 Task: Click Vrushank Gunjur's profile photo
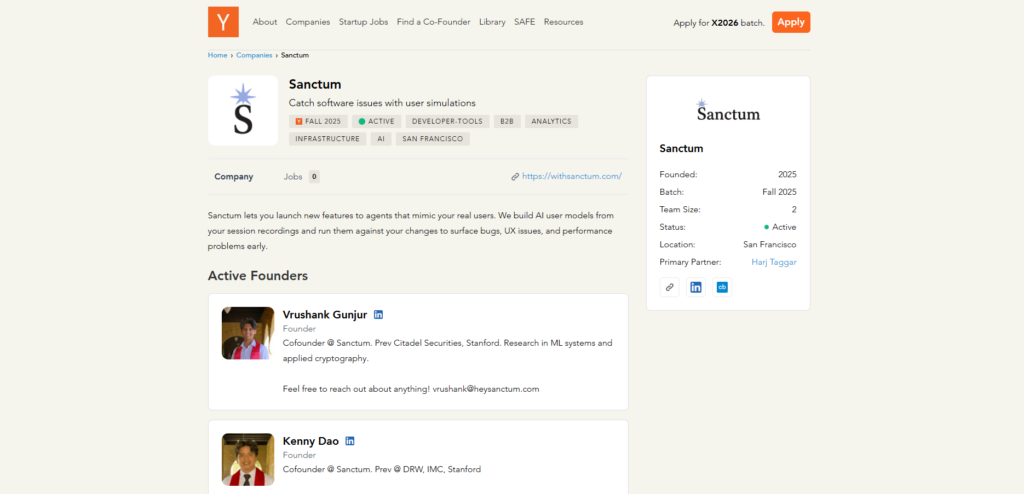click(248, 333)
